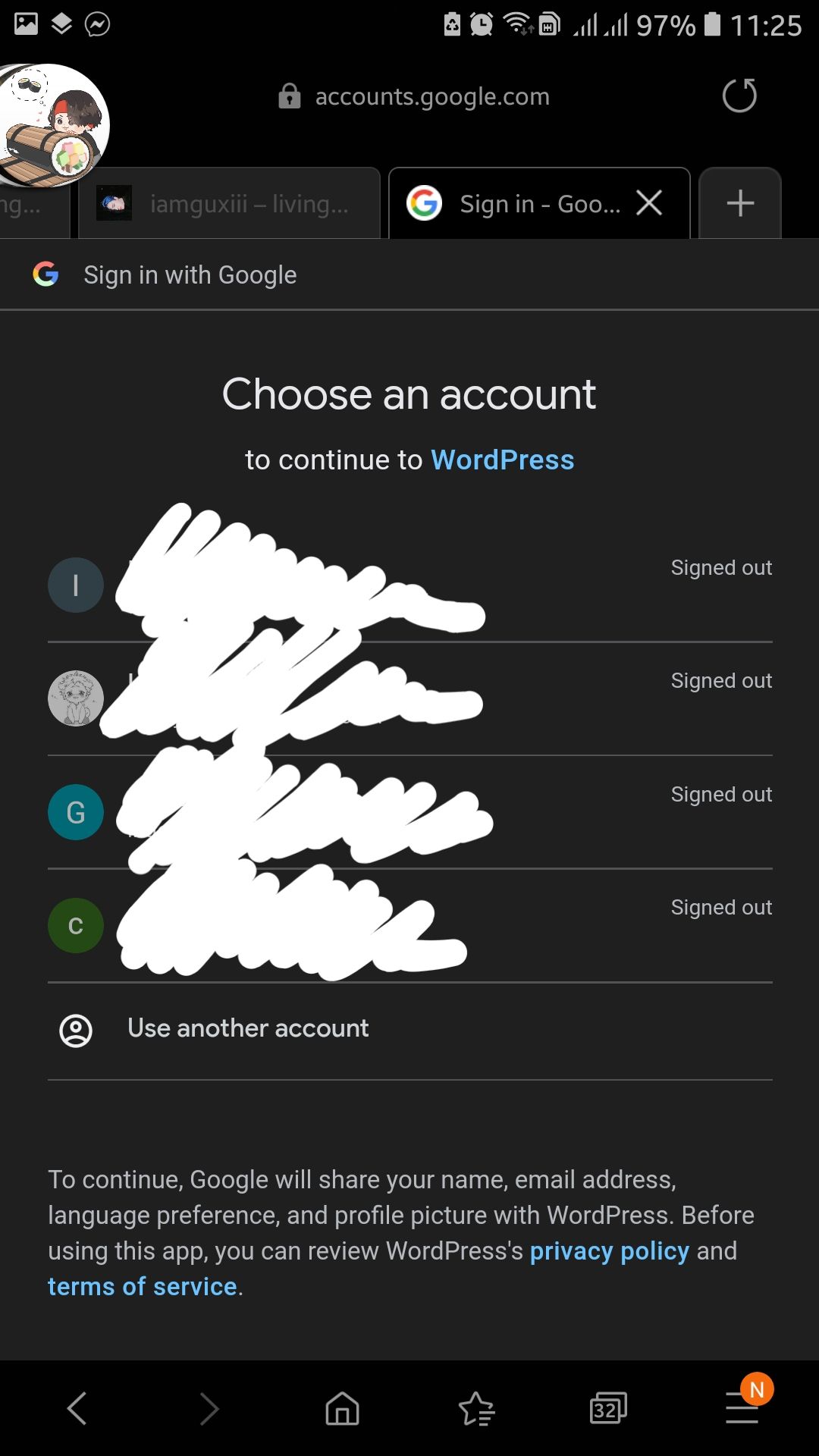Choose the account with the teal G avatar
Image resolution: width=819 pixels, height=1456 pixels.
pos(409,812)
